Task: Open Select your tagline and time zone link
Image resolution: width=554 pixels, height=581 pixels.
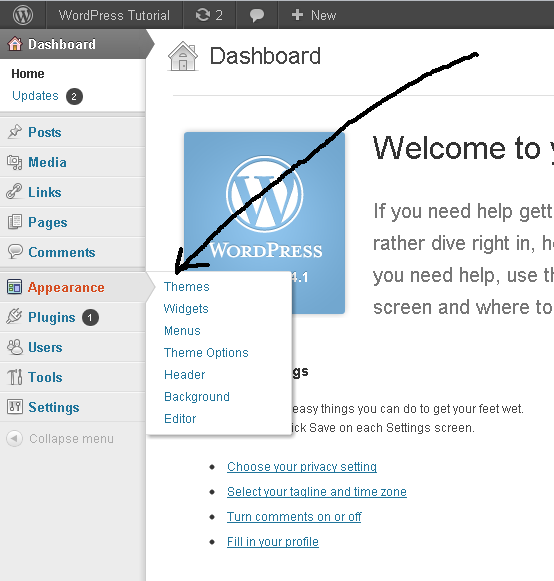Action: [x=317, y=492]
